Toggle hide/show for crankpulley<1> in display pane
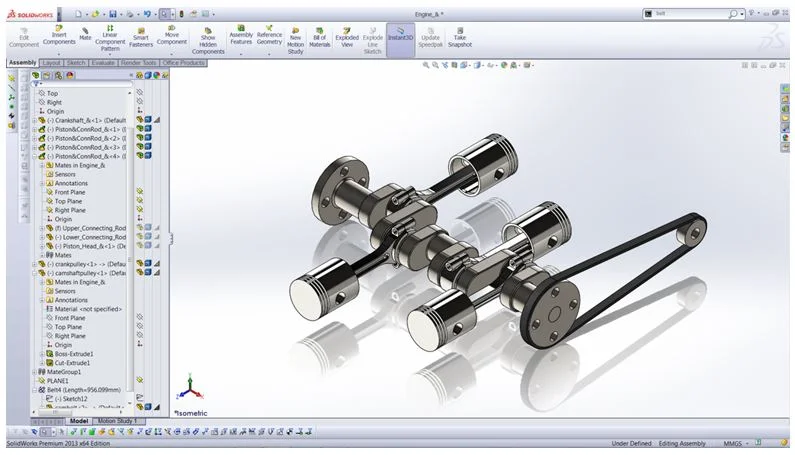Viewport: 795px width, 455px height. [139, 264]
